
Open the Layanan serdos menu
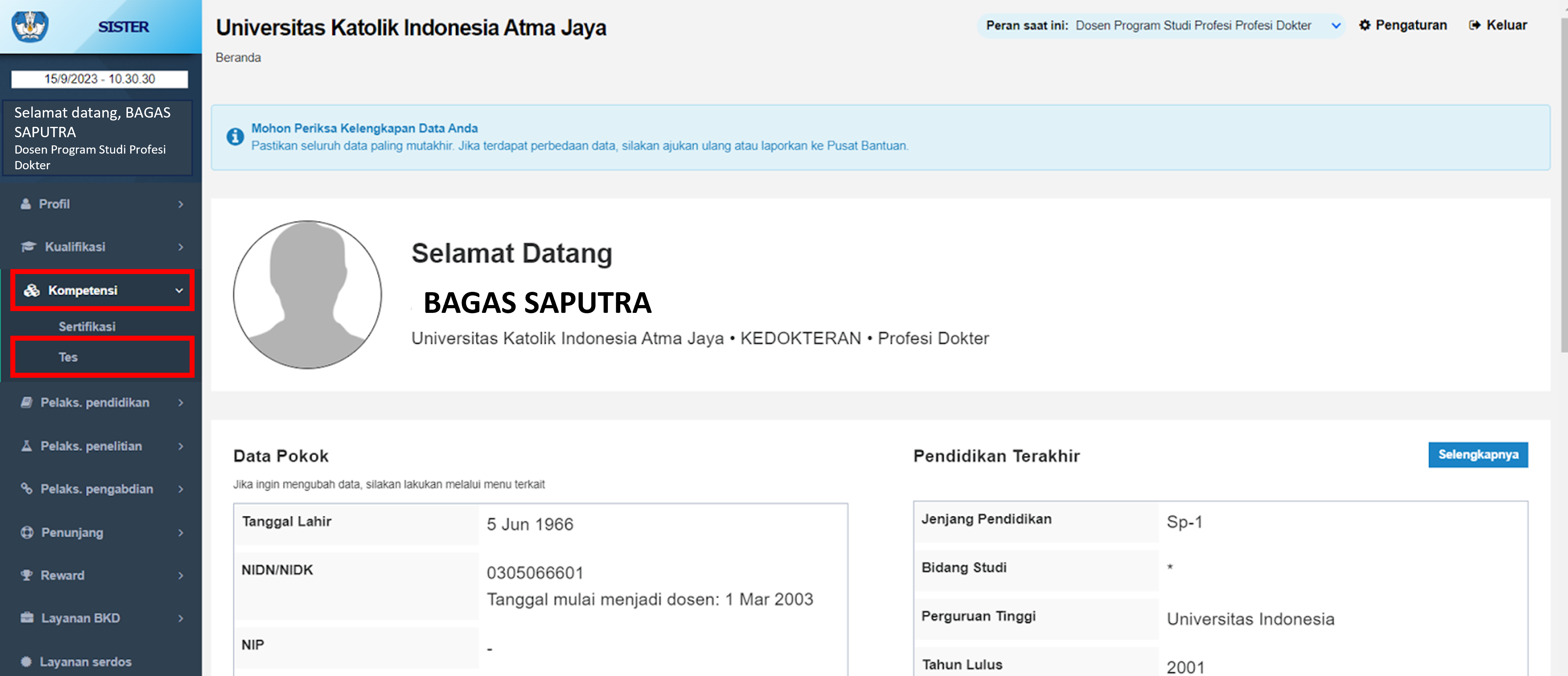[x=101, y=661]
